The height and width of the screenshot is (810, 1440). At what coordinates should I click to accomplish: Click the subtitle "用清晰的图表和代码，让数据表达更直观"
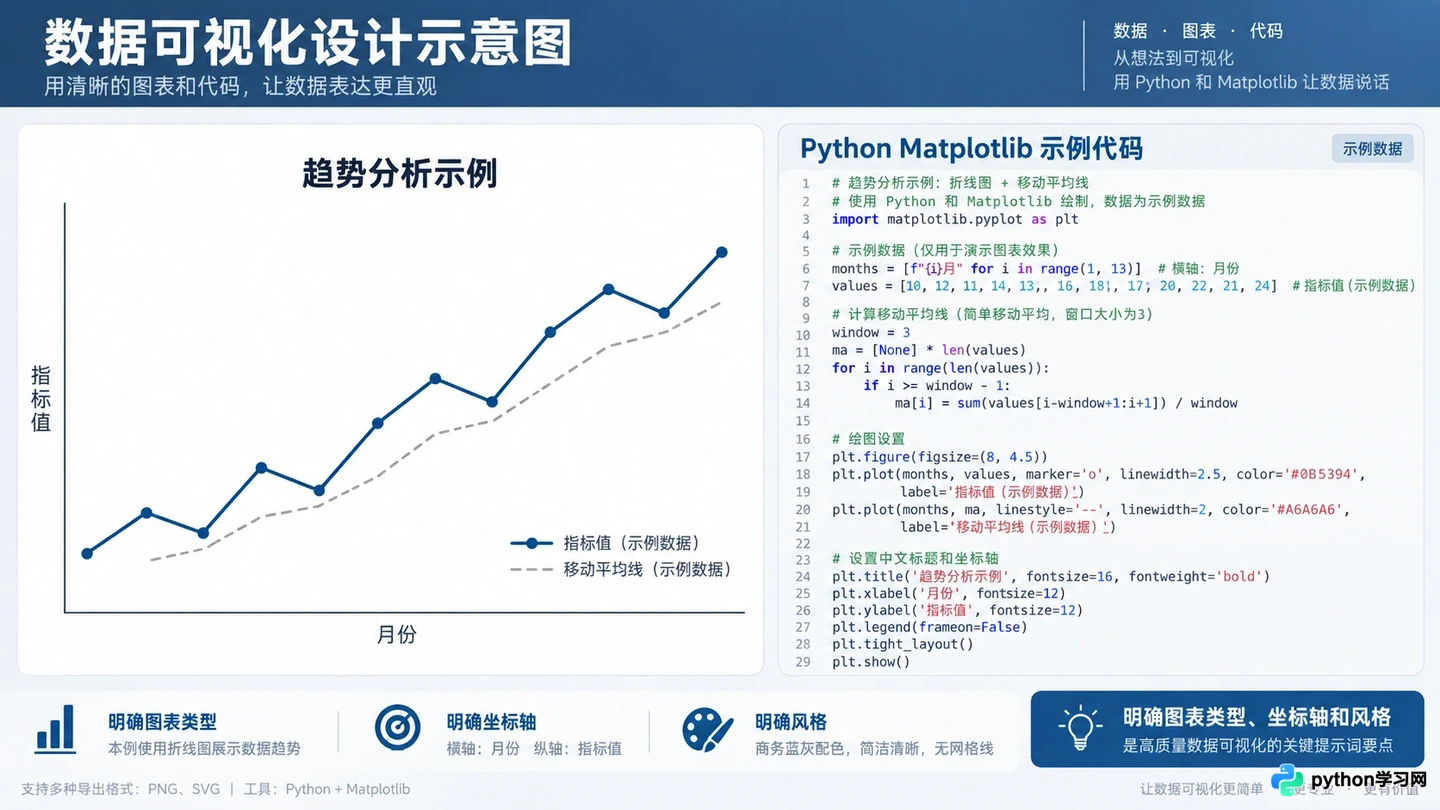point(241,86)
